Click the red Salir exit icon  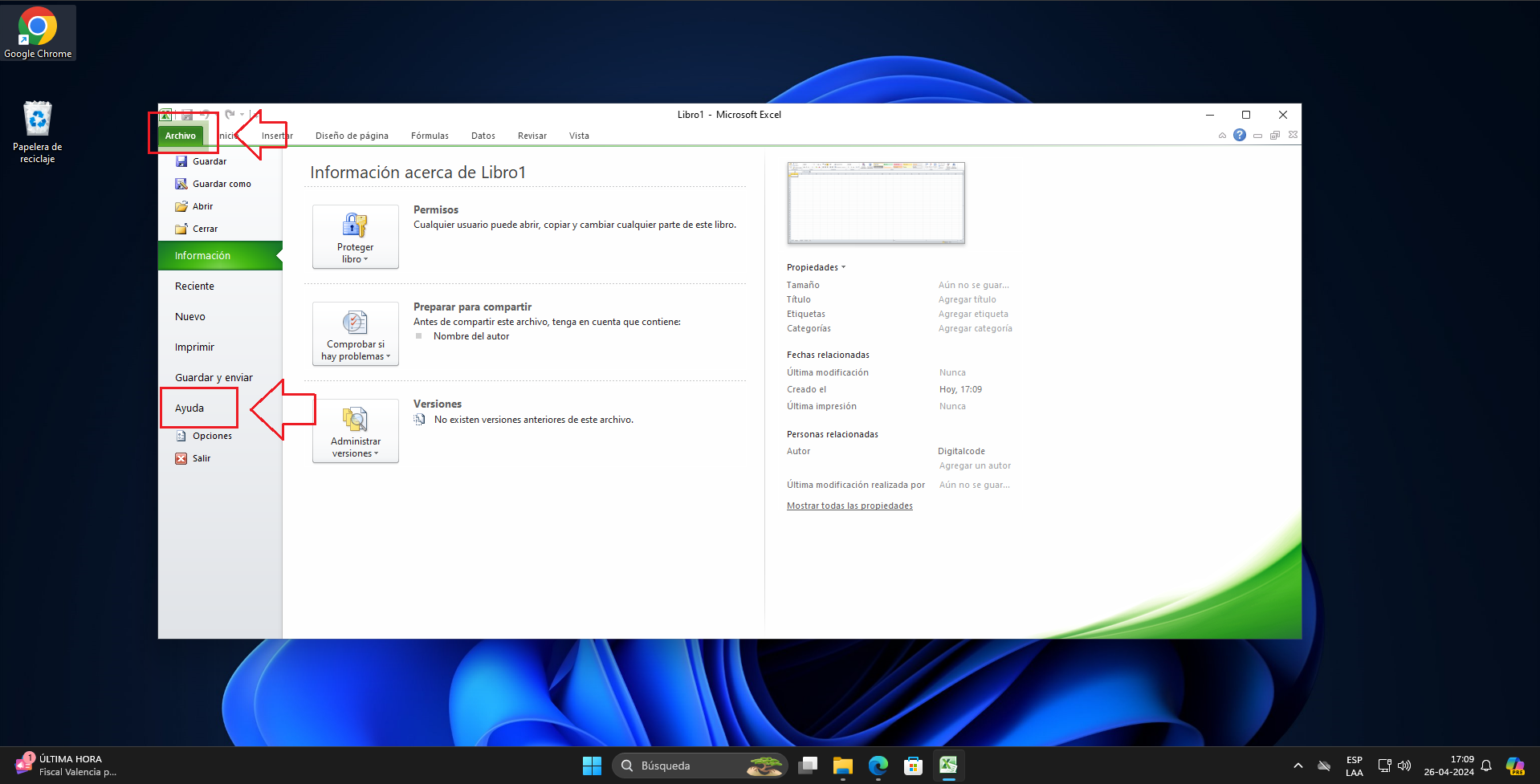181,458
